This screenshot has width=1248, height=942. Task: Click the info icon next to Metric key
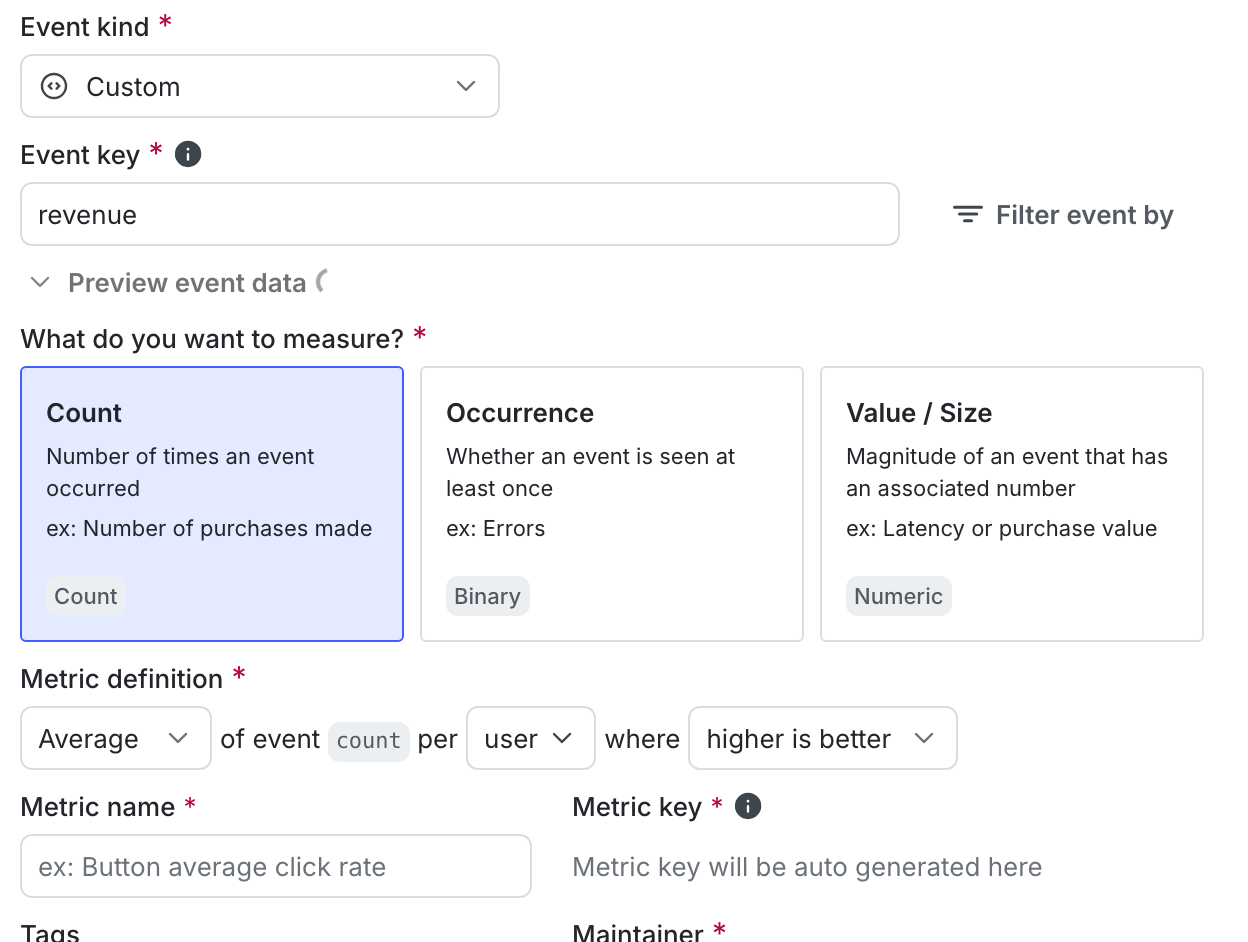[x=747, y=806]
